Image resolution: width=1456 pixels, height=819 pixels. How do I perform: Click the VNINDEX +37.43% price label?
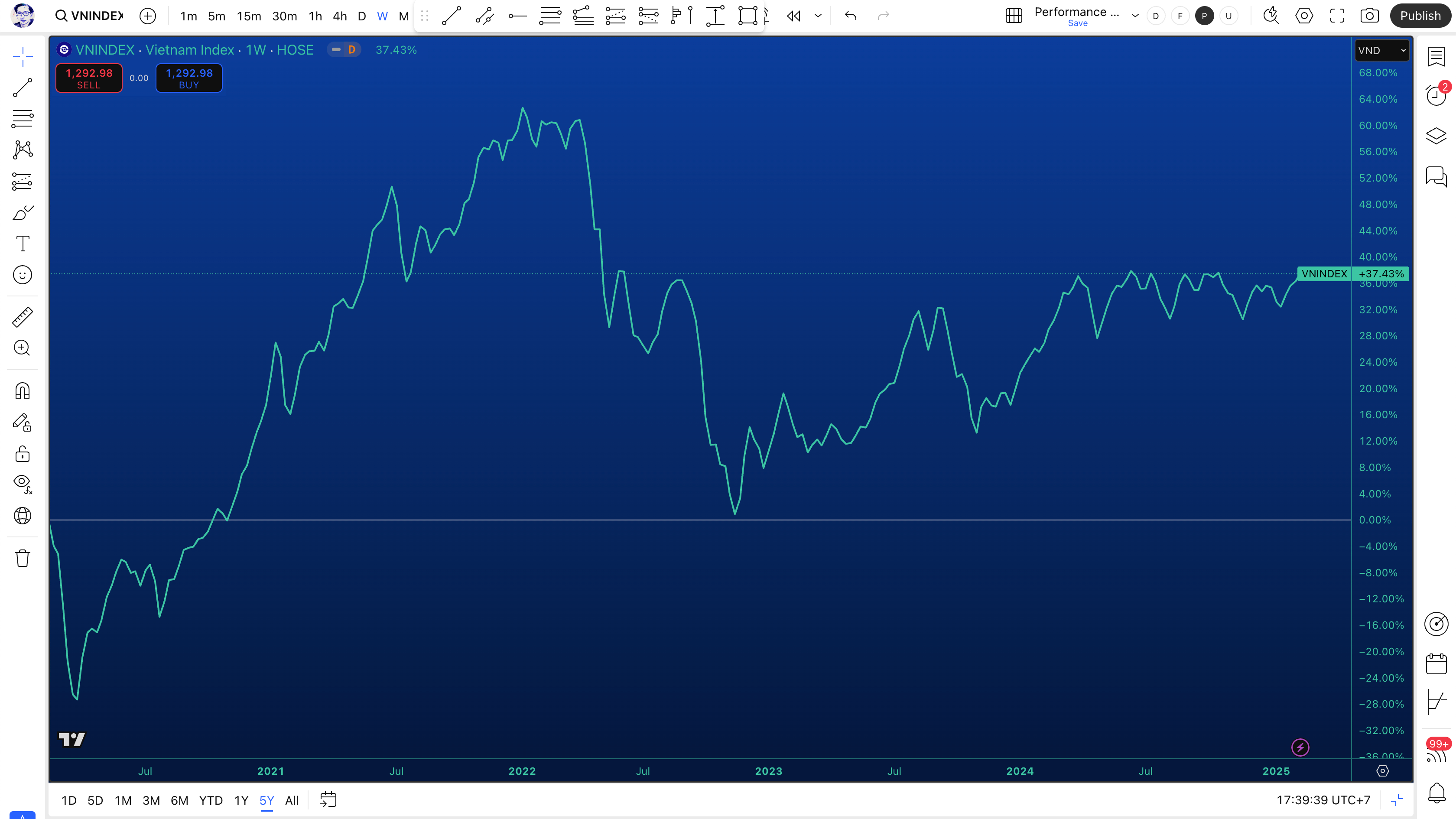(1353, 273)
